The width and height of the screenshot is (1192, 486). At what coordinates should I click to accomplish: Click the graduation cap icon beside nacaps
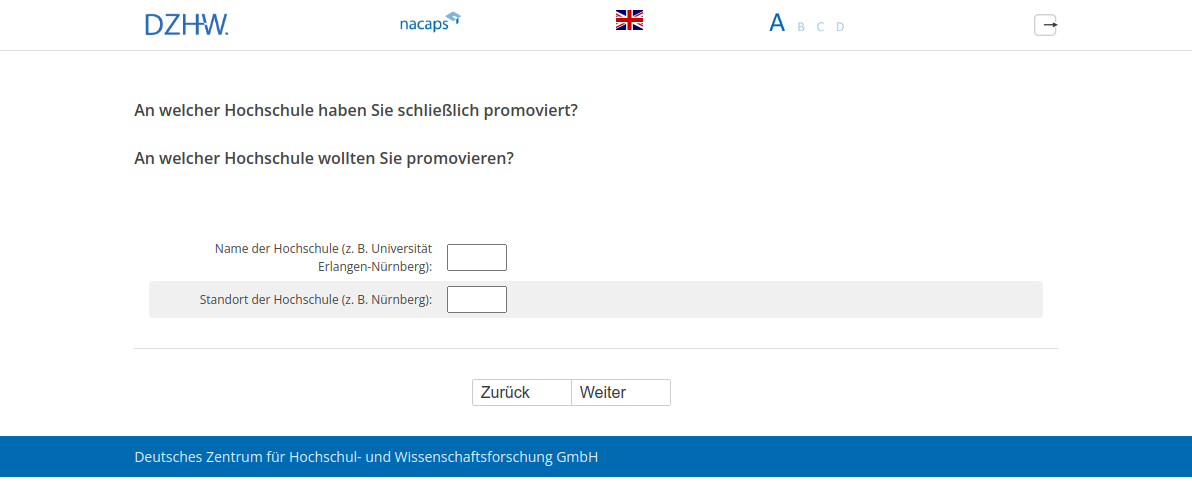tap(453, 17)
